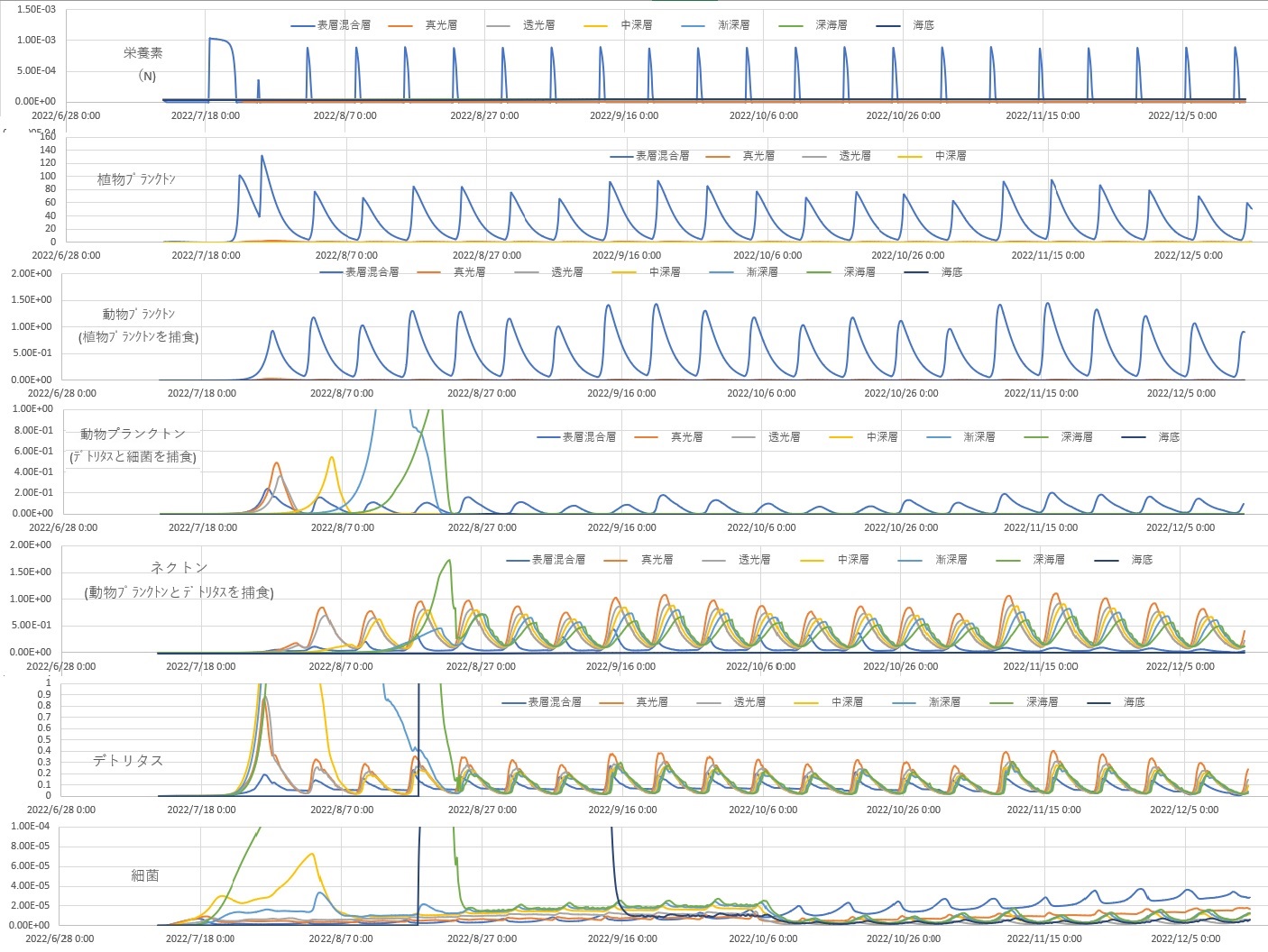Select the デトリタスと細菌を捕食 chart label
The image size is (1268, 952).
click(x=133, y=457)
